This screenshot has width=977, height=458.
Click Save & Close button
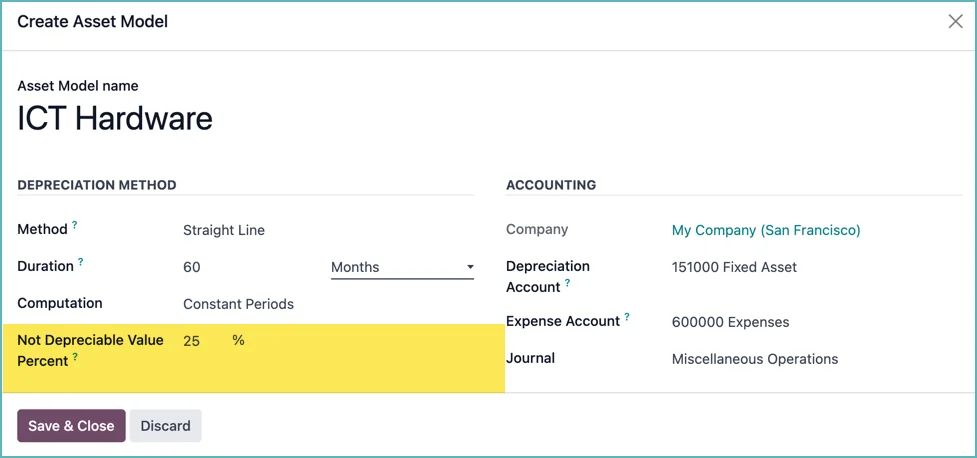click(71, 426)
